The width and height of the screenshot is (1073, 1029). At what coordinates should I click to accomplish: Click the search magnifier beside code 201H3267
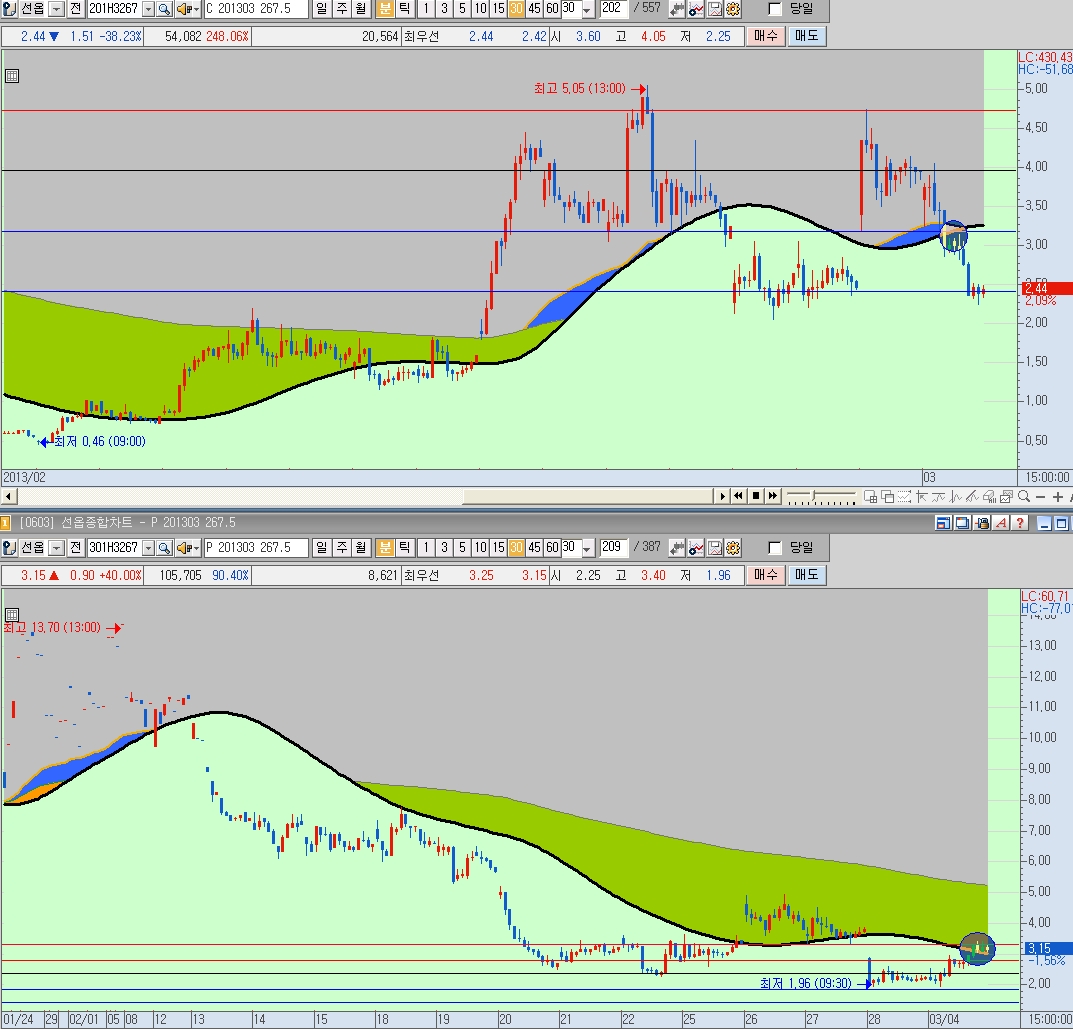coord(164,9)
